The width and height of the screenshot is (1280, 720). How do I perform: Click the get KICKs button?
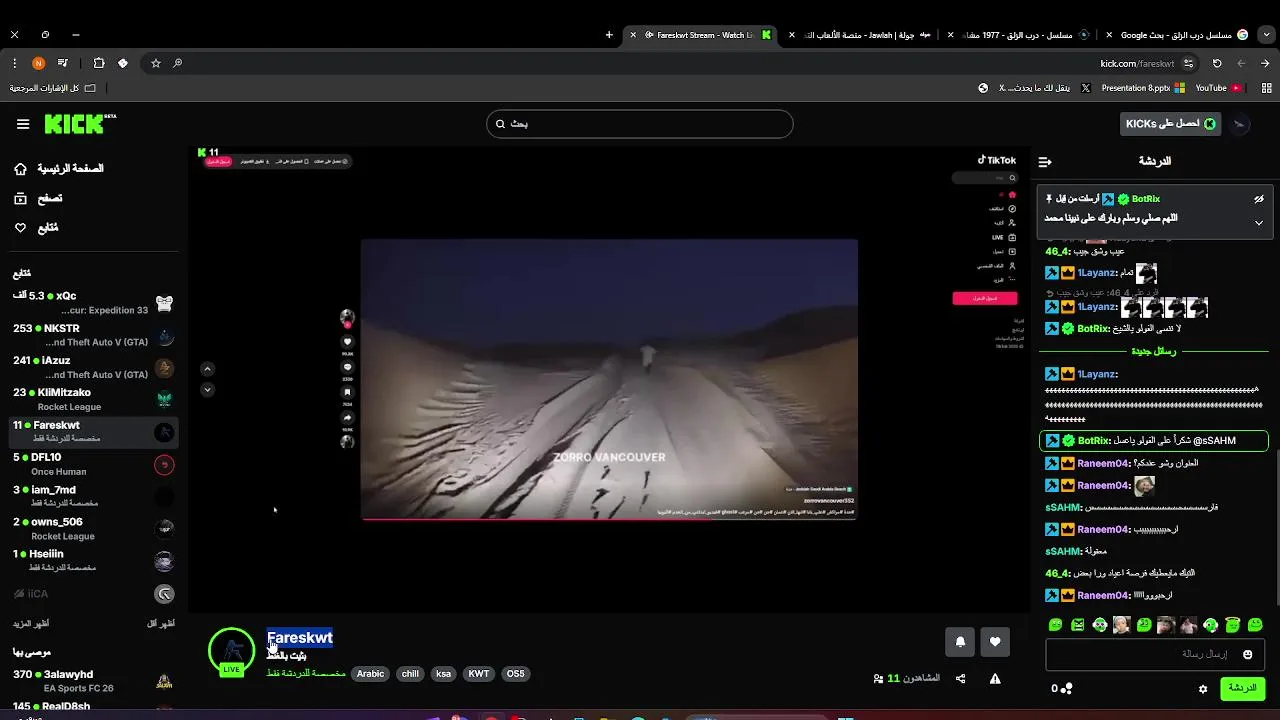(1171, 124)
